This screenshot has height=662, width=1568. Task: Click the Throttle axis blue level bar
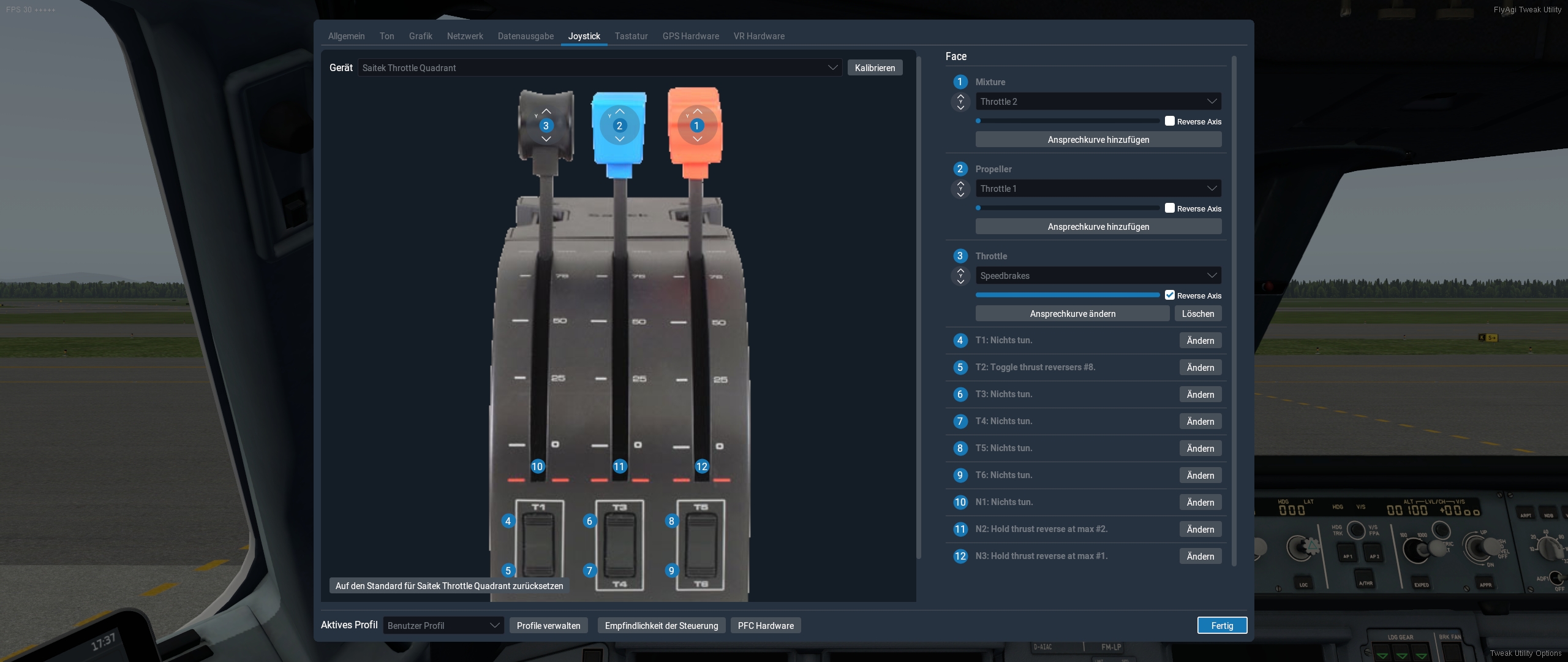tap(1067, 295)
